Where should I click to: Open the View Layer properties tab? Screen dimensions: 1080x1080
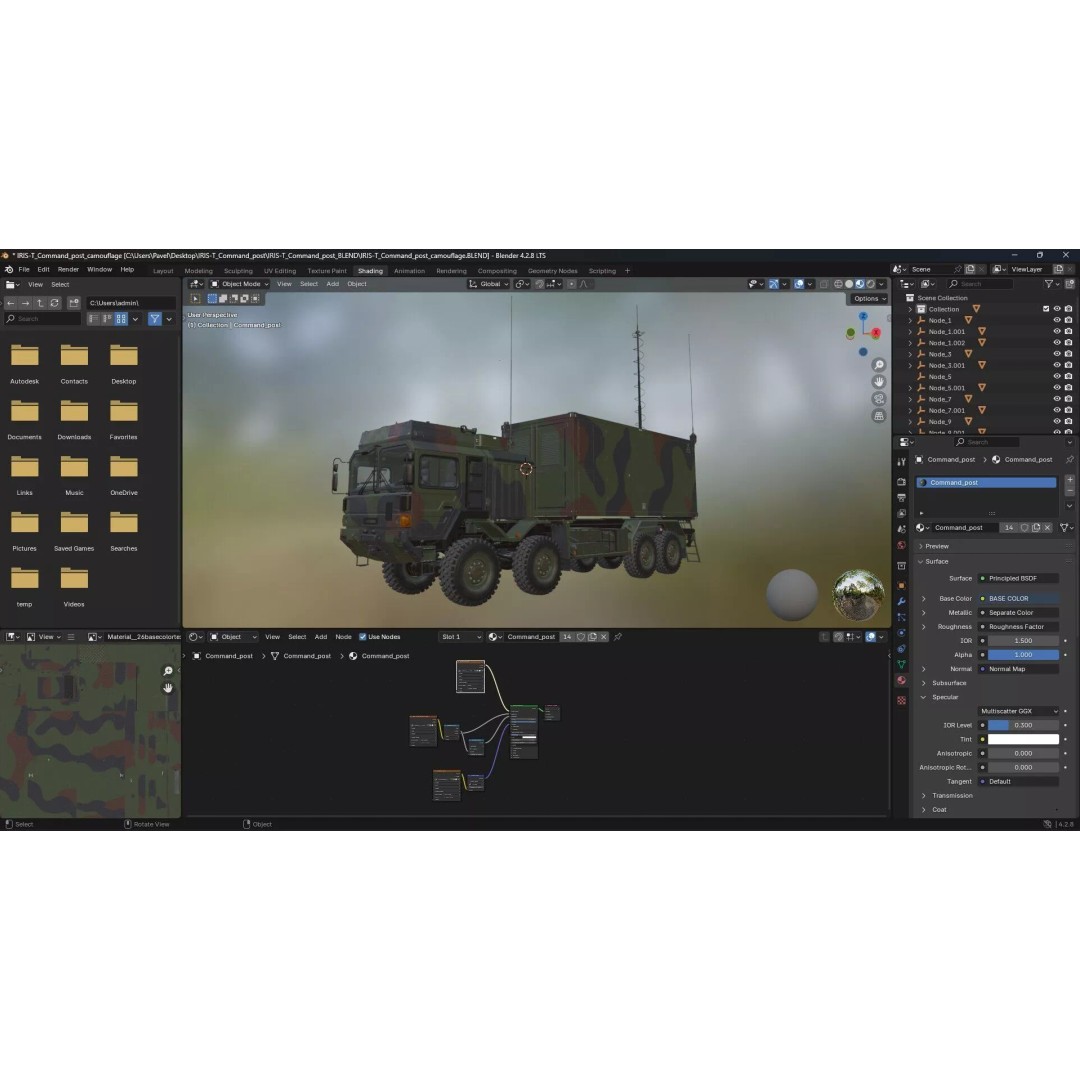coord(901,513)
